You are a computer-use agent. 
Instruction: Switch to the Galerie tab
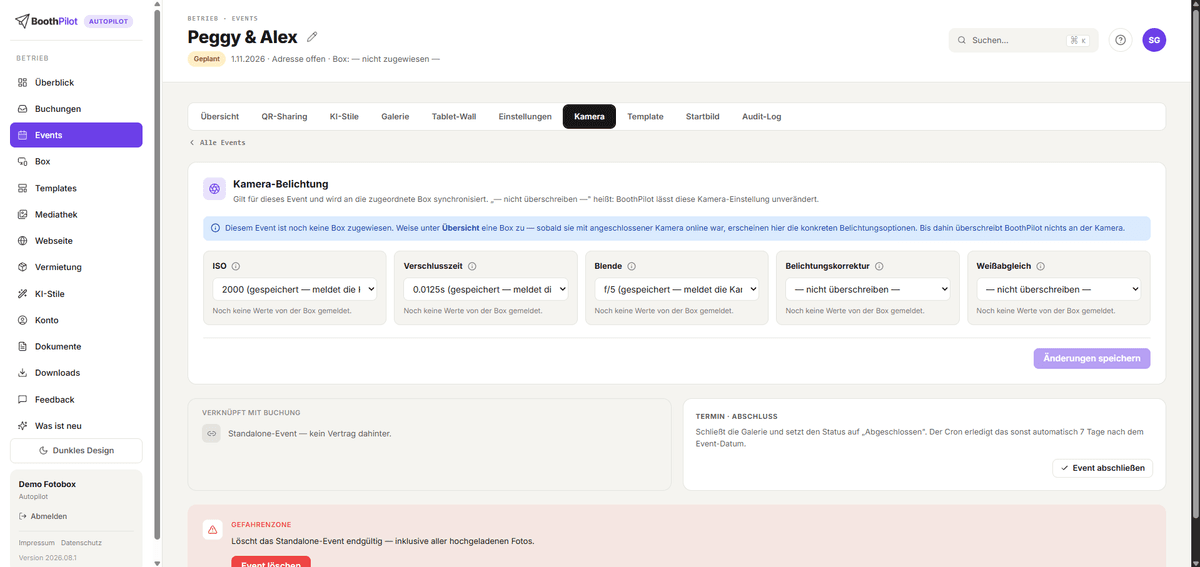point(395,117)
